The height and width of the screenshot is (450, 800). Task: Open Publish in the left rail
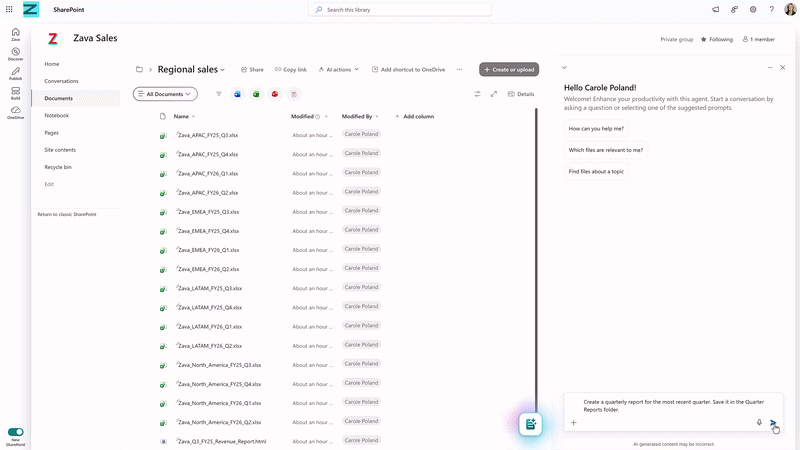click(15, 73)
